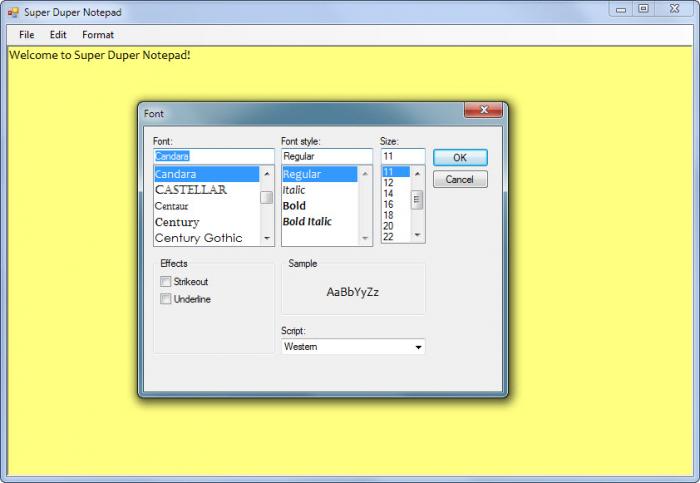Confirm font with OK button

pos(460,158)
